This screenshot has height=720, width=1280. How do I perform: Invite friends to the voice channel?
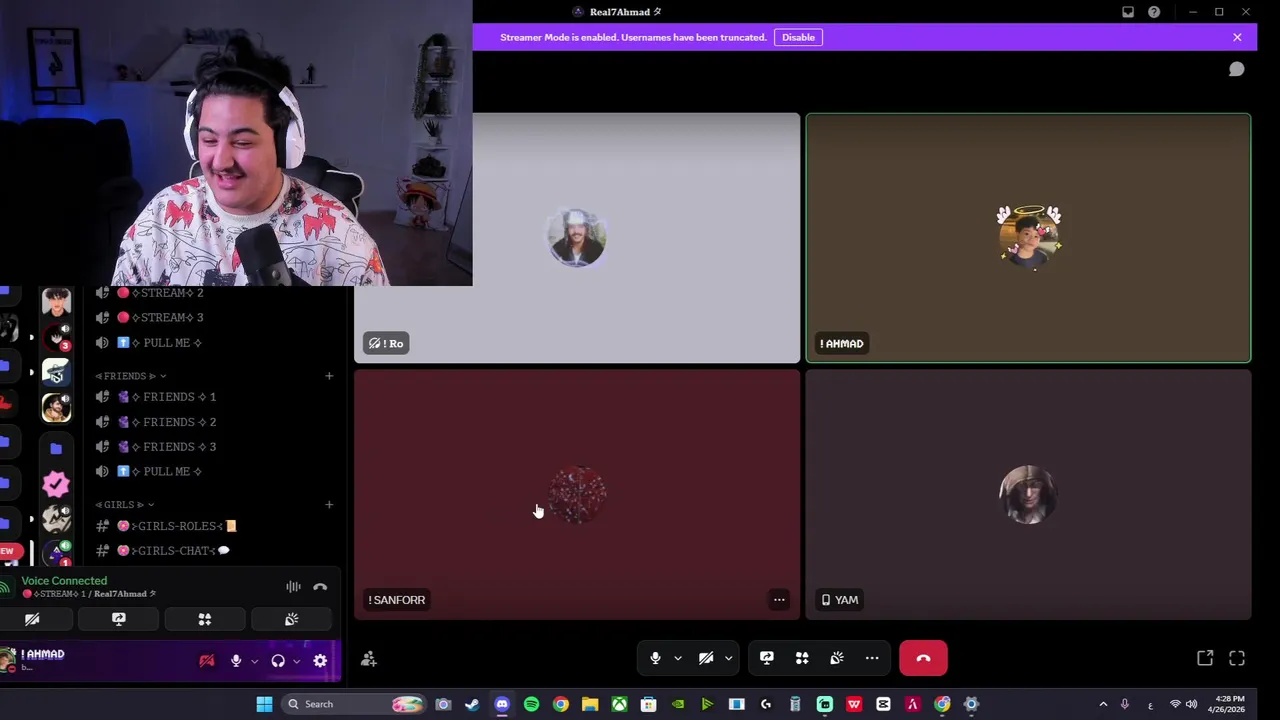[369, 659]
